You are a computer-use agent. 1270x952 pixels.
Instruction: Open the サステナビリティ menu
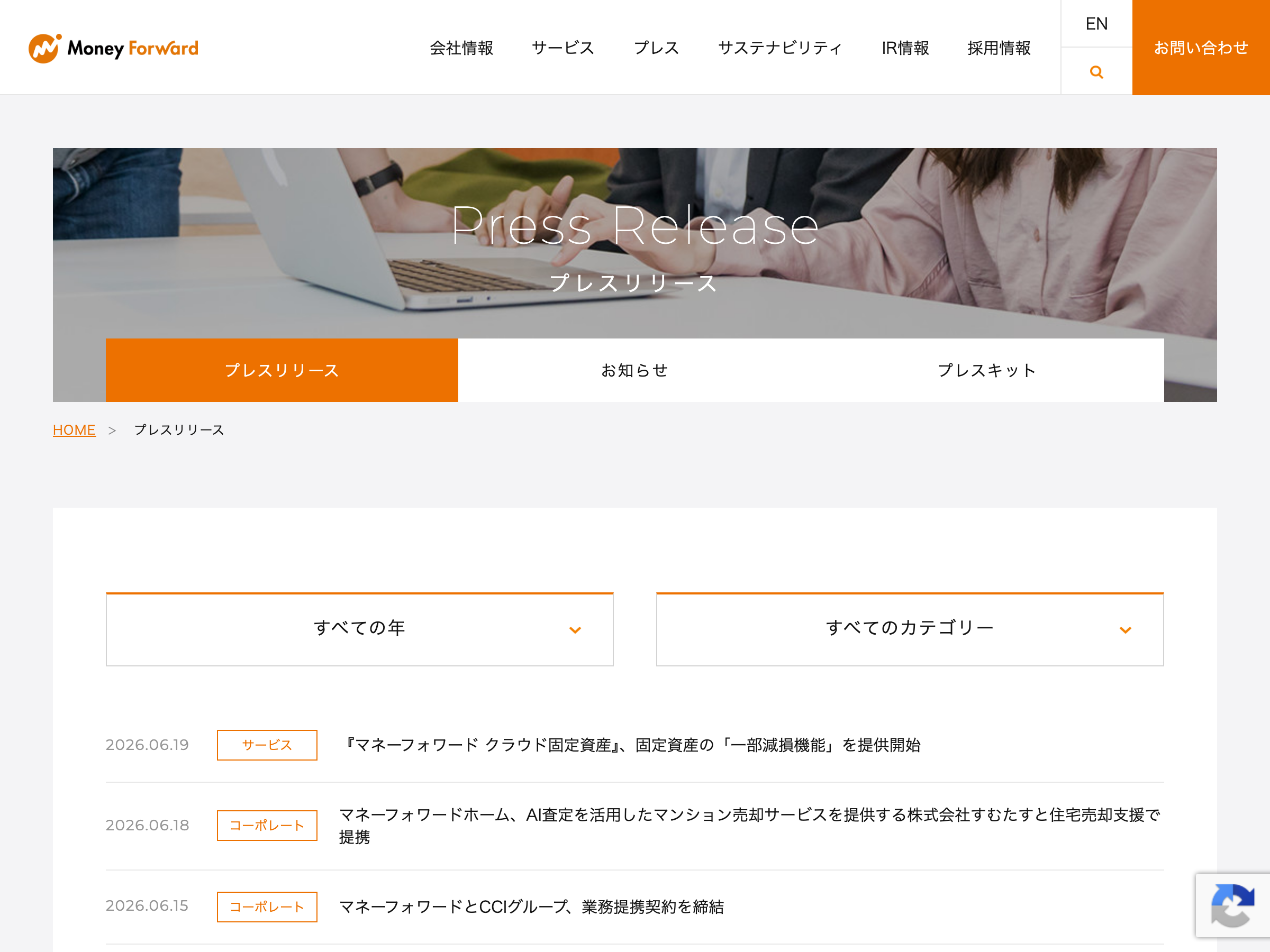click(x=779, y=48)
